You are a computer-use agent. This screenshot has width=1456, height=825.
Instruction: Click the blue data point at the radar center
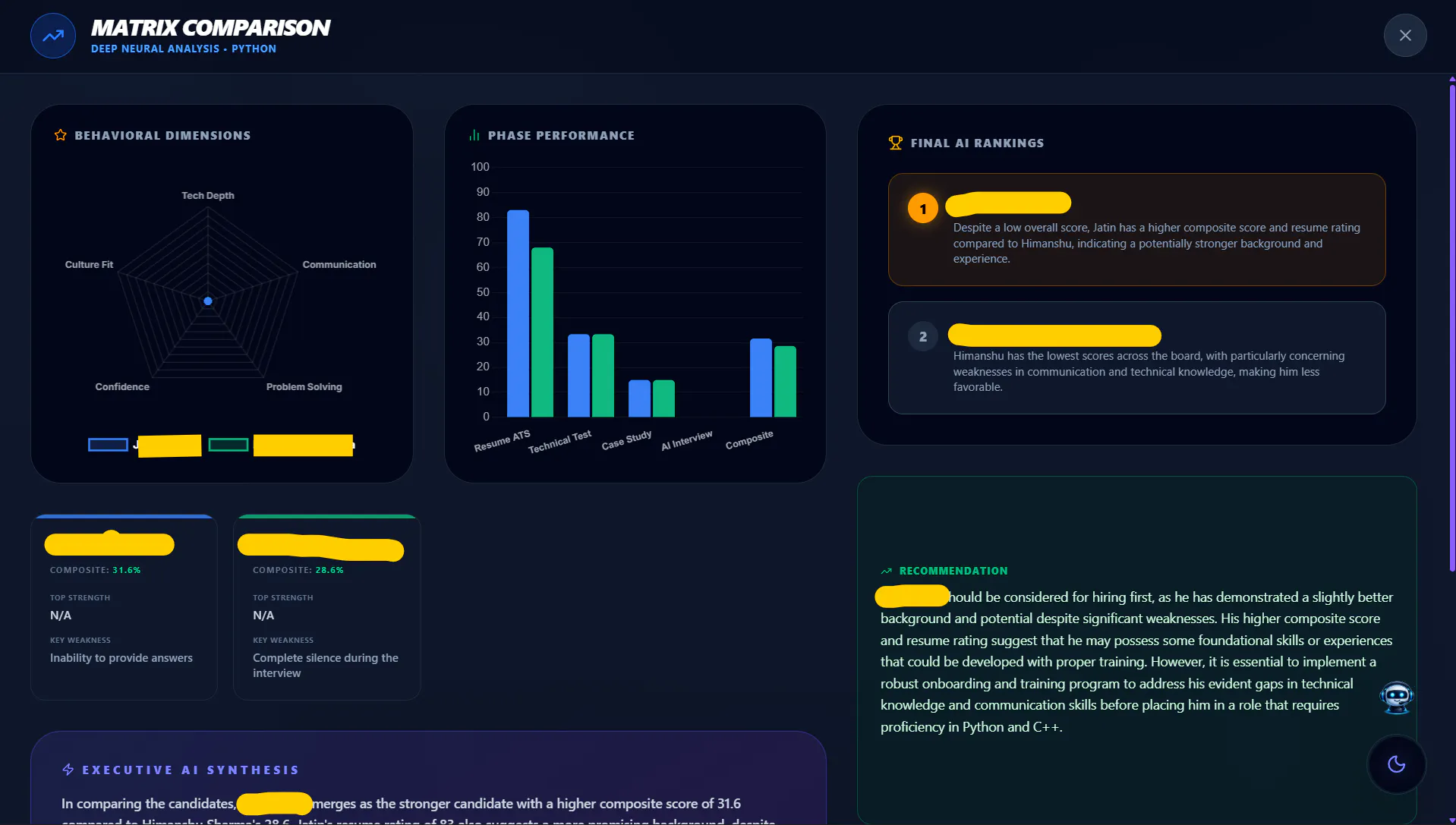(208, 301)
